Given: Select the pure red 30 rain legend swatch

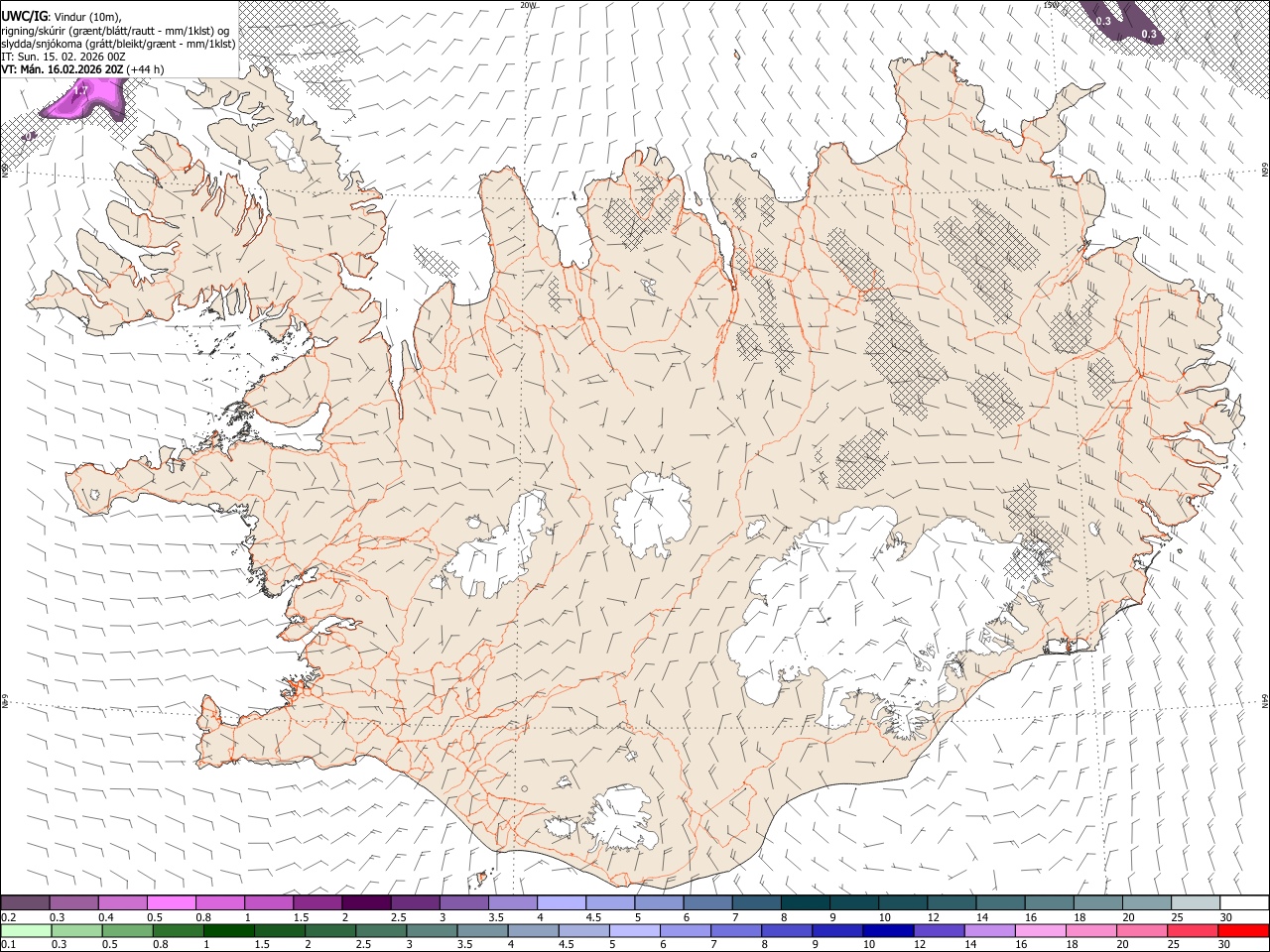Looking at the screenshot, I should tap(1243, 930).
